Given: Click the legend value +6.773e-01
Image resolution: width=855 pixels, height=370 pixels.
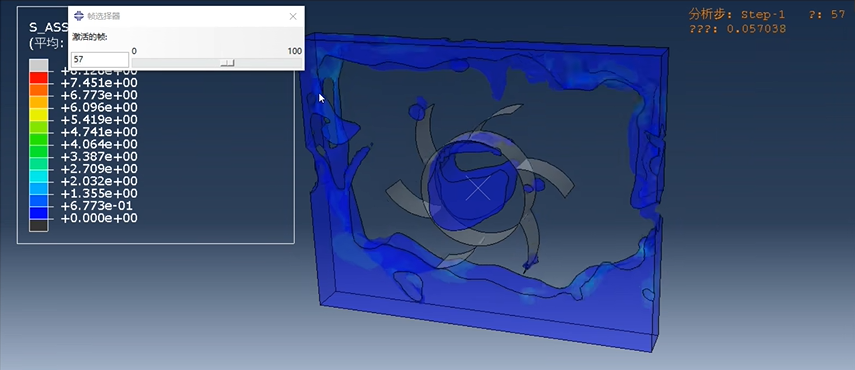Looking at the screenshot, I should point(97,206).
